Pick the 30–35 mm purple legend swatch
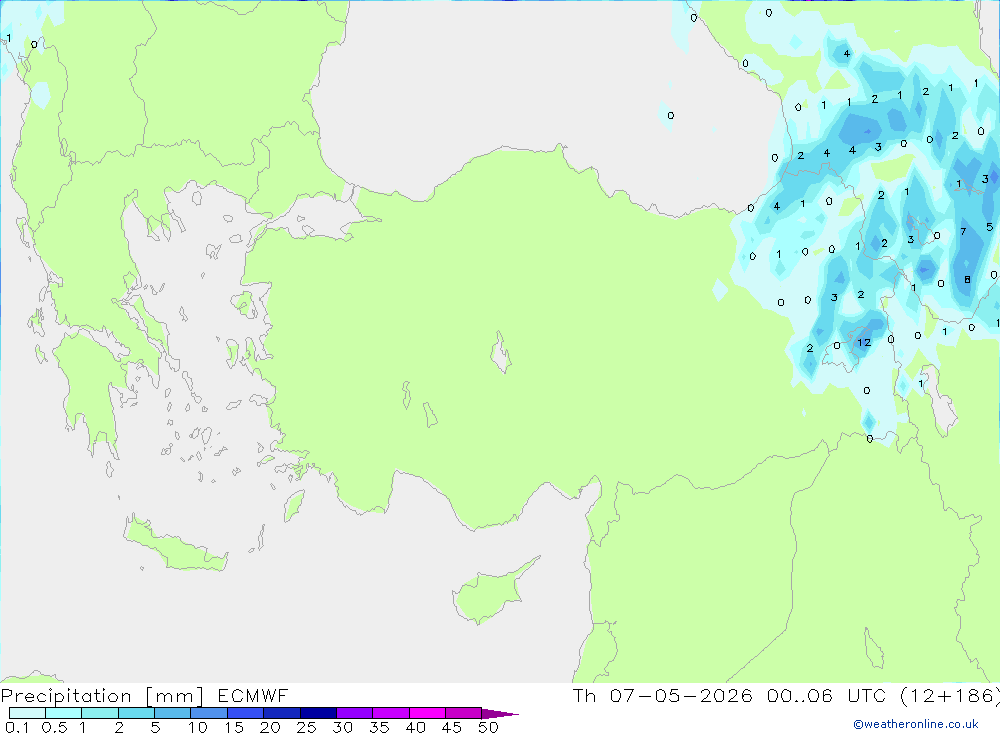The image size is (1000, 733). [x=354, y=713]
